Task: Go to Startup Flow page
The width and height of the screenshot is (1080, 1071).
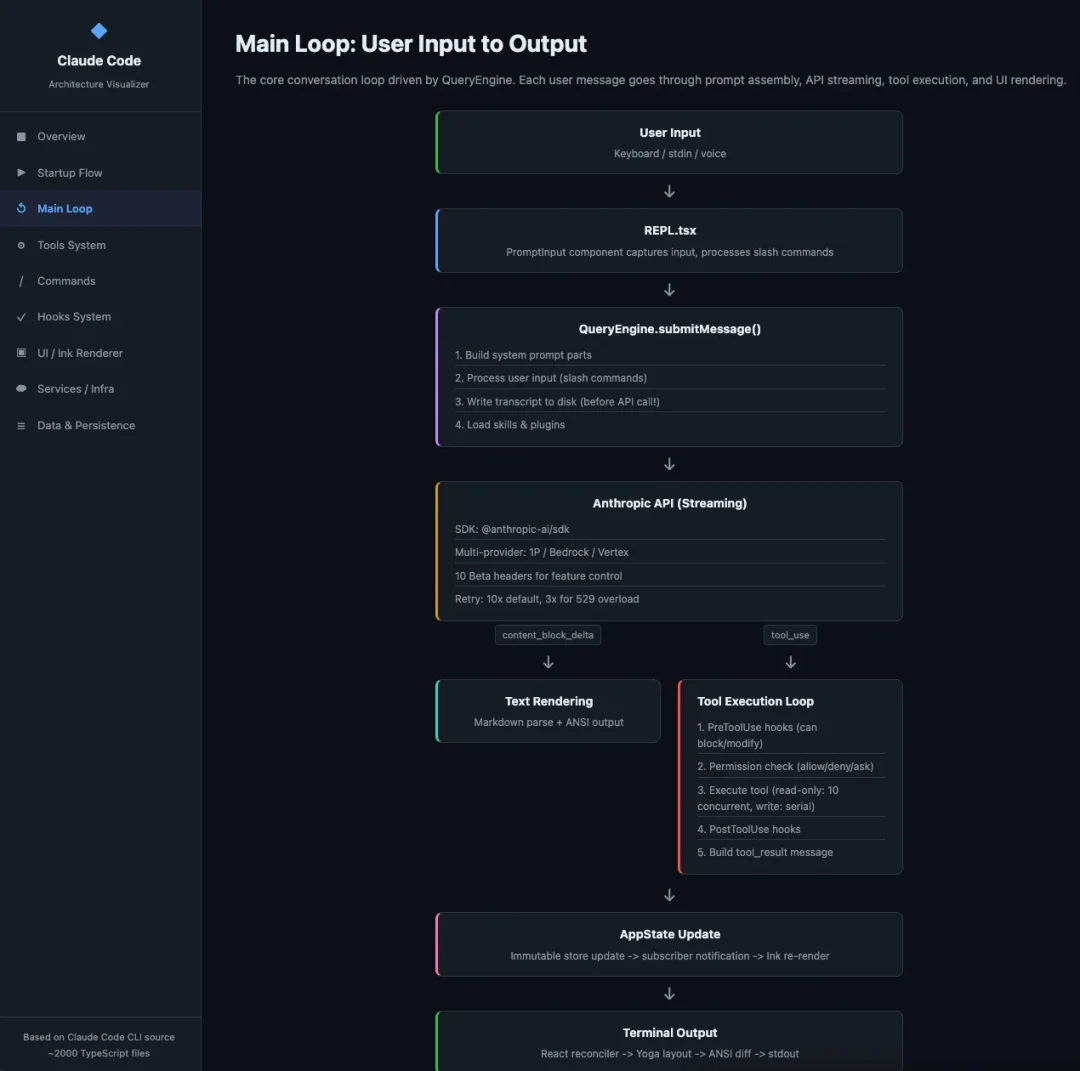Action: pos(101,172)
